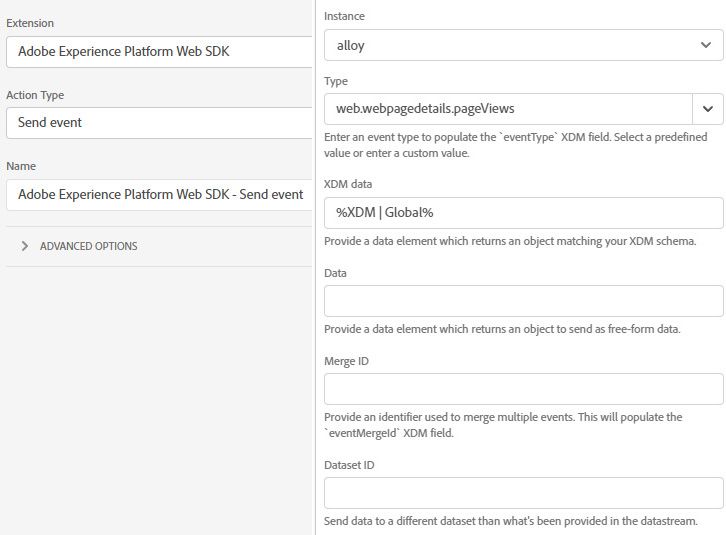The image size is (726, 535).
Task: Click the Type field with web.webpagedetails.pageViews
Action: 508,109
